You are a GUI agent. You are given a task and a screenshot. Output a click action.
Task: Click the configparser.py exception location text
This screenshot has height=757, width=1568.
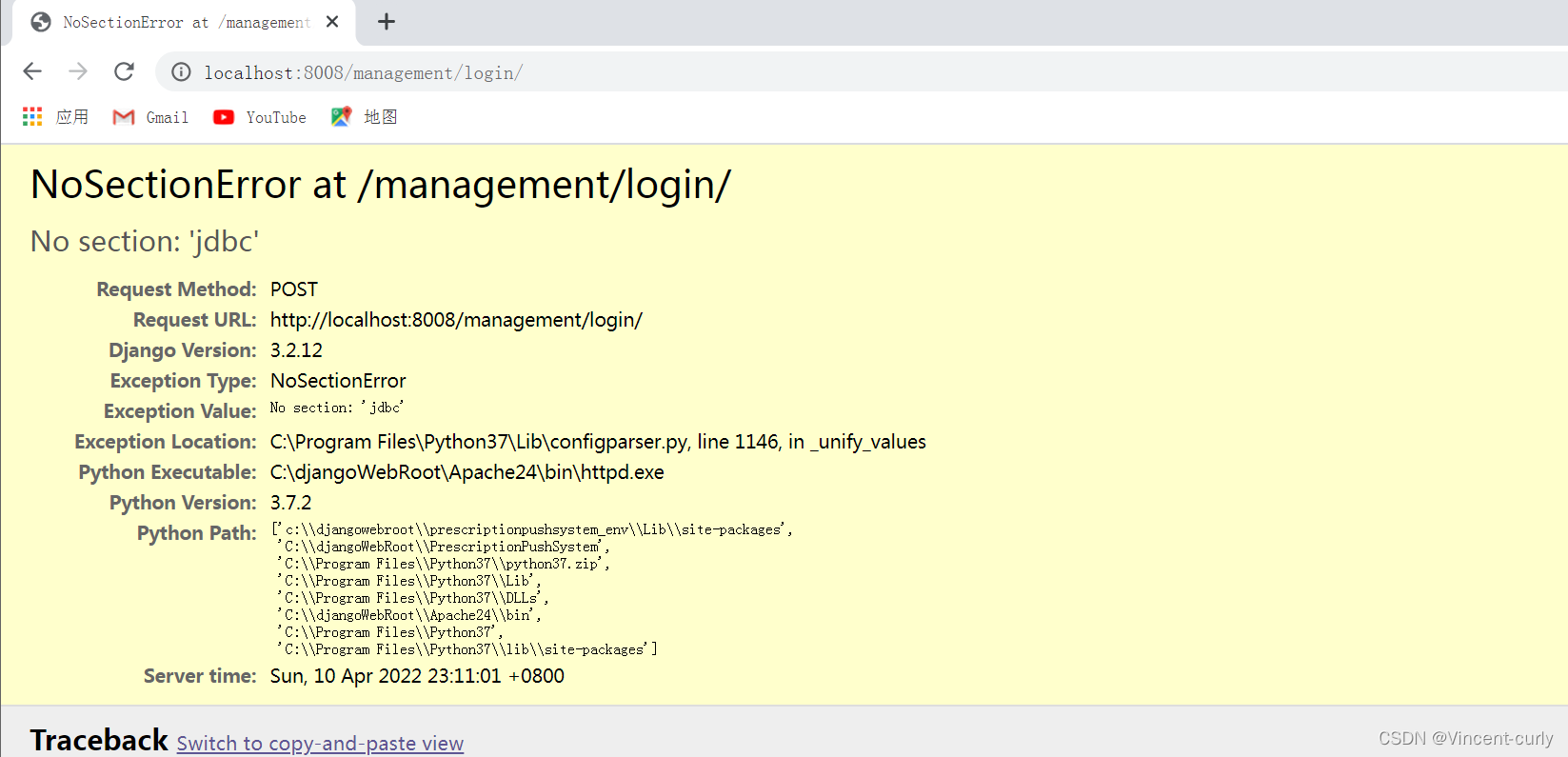(598, 442)
